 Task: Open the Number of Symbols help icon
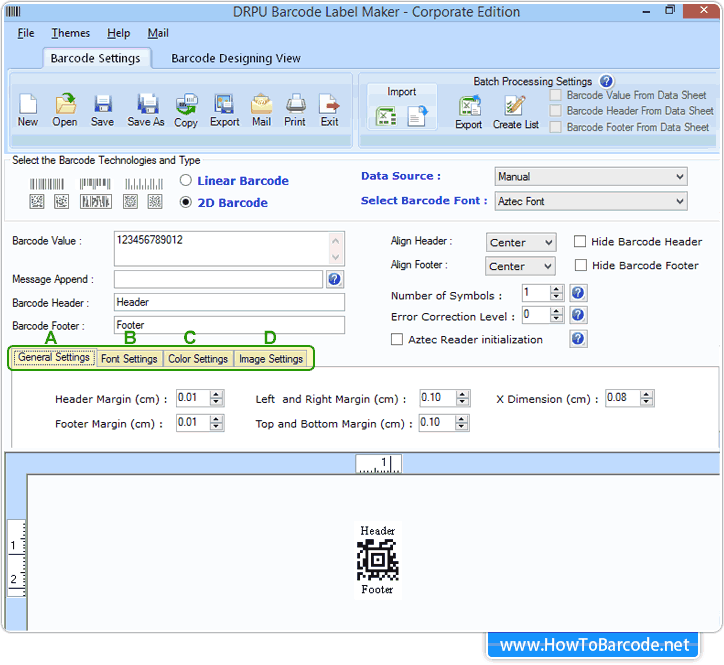tap(578, 293)
